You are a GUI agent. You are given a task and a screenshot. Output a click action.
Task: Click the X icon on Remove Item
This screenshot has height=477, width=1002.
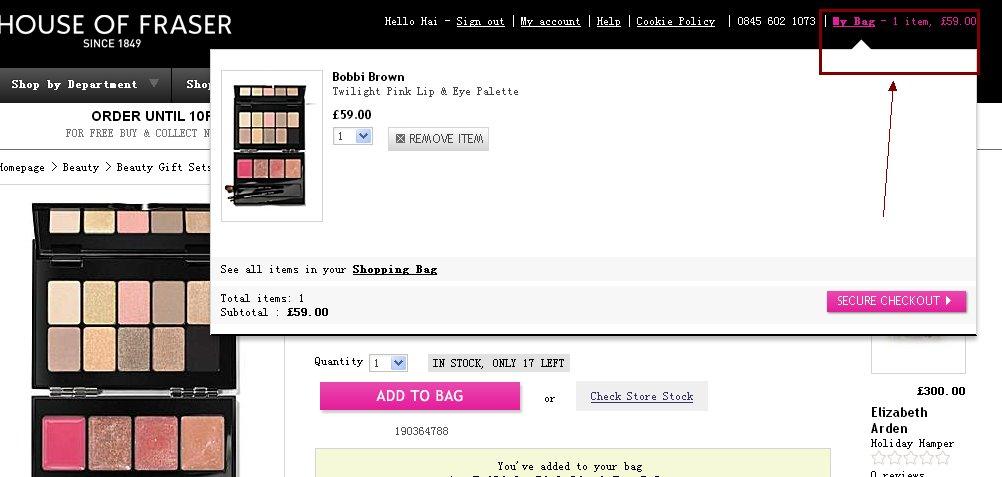pos(400,139)
